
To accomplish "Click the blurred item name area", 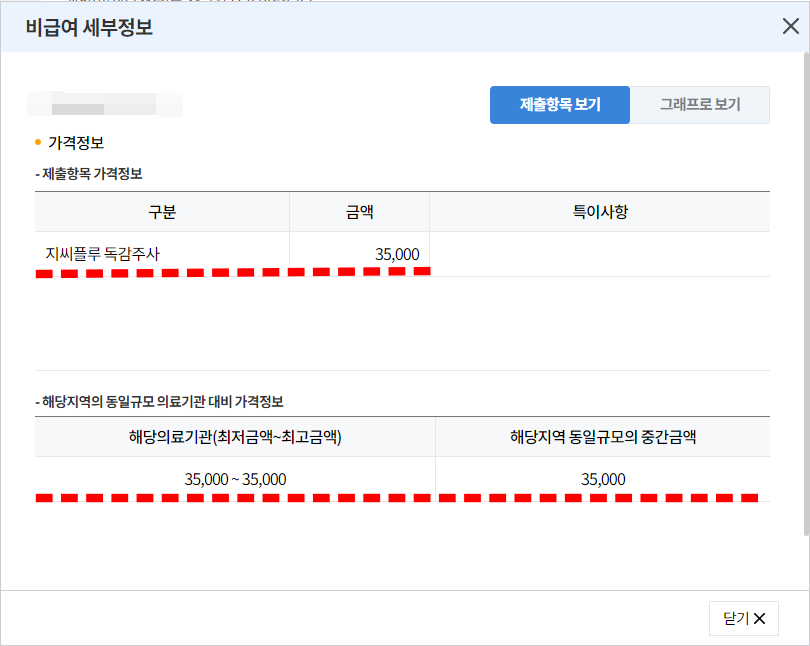I will coord(100,105).
